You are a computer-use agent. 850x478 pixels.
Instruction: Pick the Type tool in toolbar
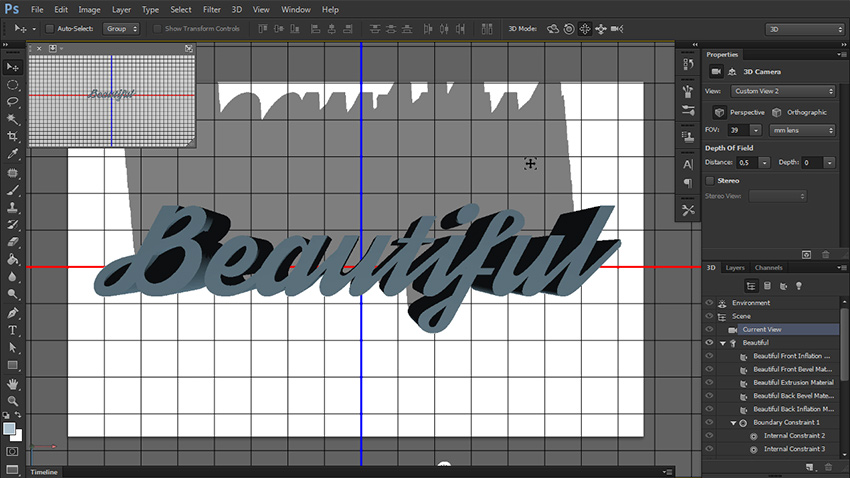pyautogui.click(x=12, y=329)
